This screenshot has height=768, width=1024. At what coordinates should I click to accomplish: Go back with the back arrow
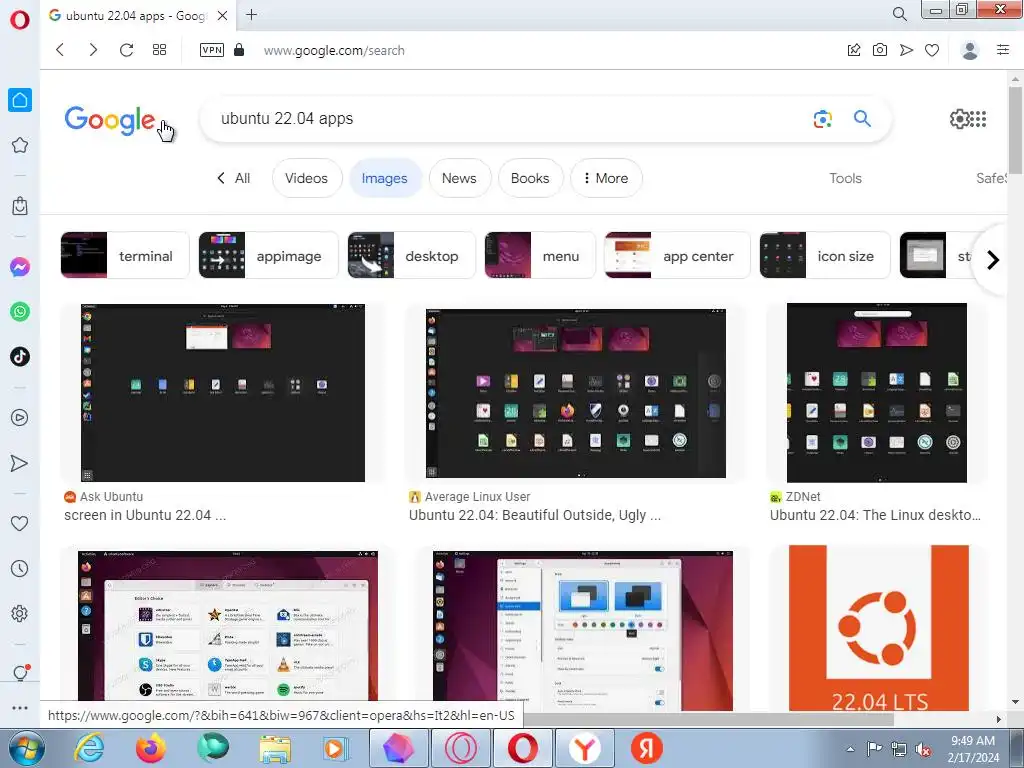pyautogui.click(x=60, y=50)
